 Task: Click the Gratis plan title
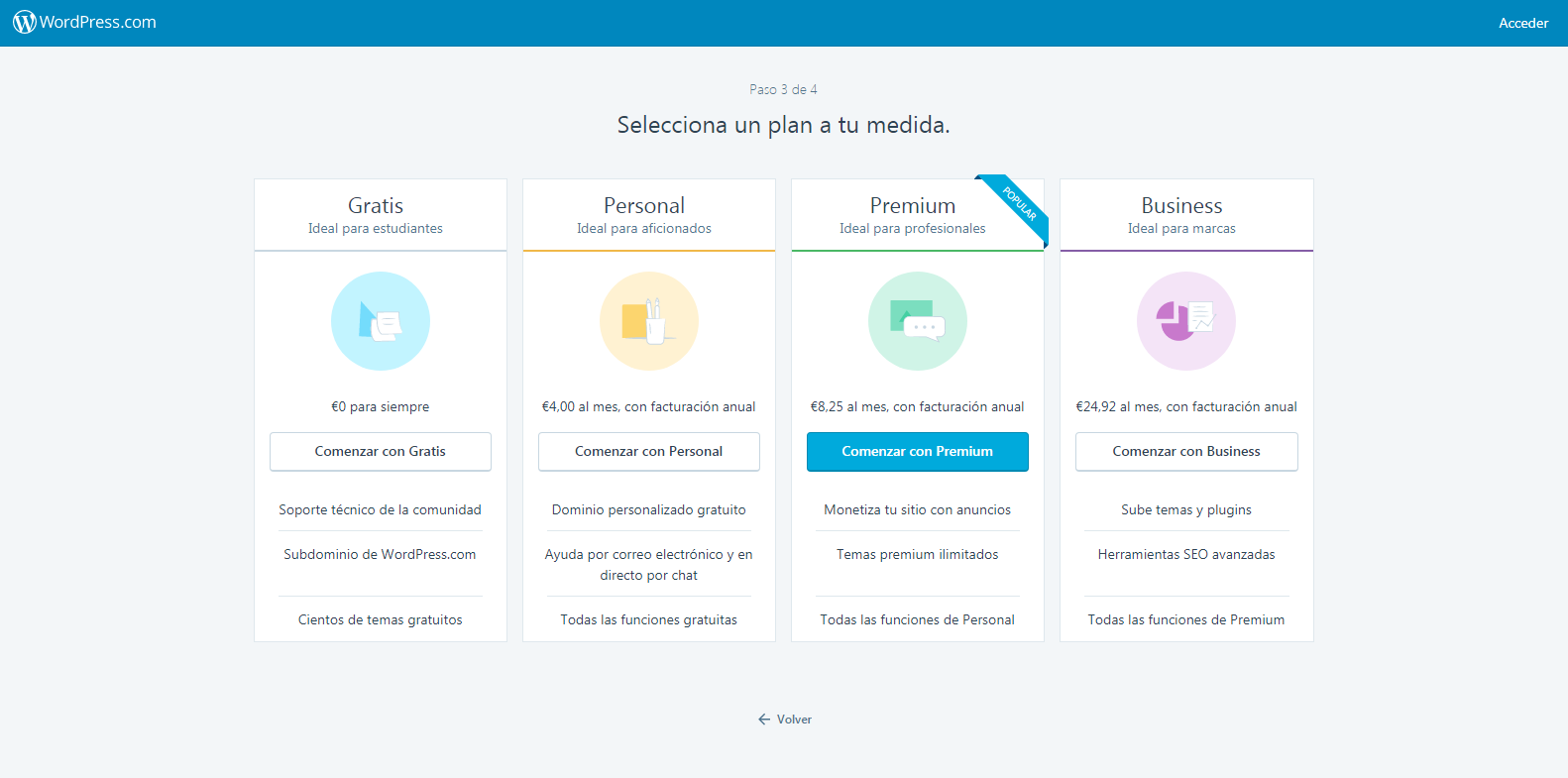click(x=376, y=205)
